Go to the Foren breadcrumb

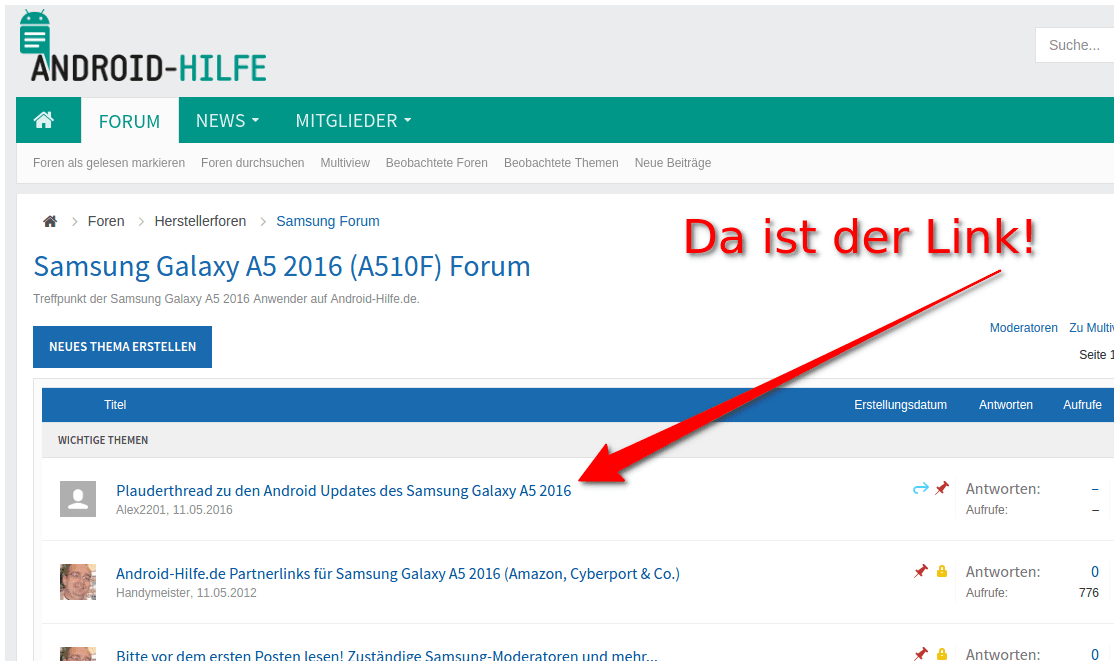[106, 221]
